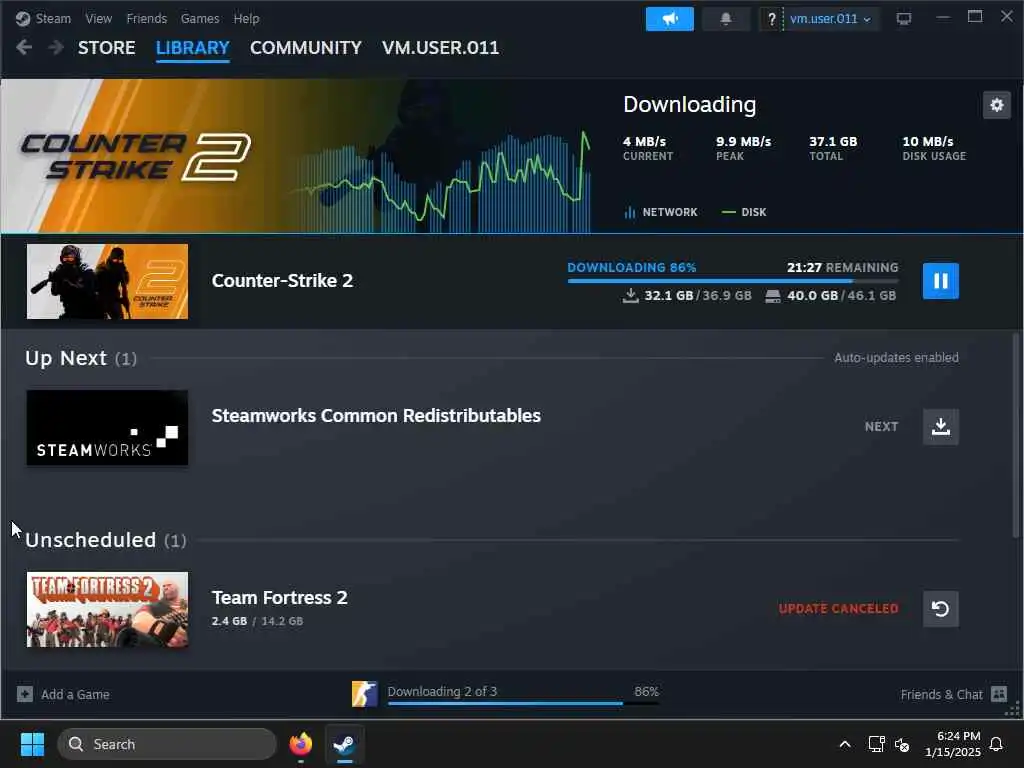Image resolution: width=1024 pixels, height=768 pixels.
Task: Open the COMMUNITY tab
Action: click(306, 48)
